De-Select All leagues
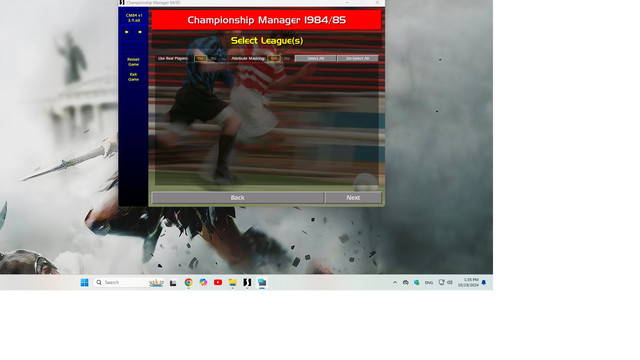The height and width of the screenshot is (360, 640). [358, 58]
